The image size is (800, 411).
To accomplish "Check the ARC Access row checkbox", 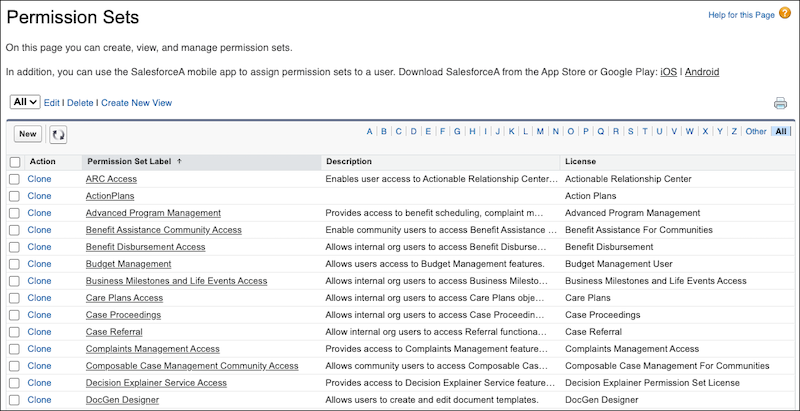I will coord(15,179).
